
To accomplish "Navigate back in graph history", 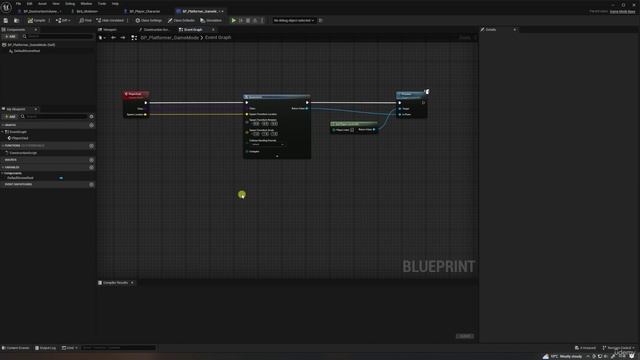I will tap(113, 38).
